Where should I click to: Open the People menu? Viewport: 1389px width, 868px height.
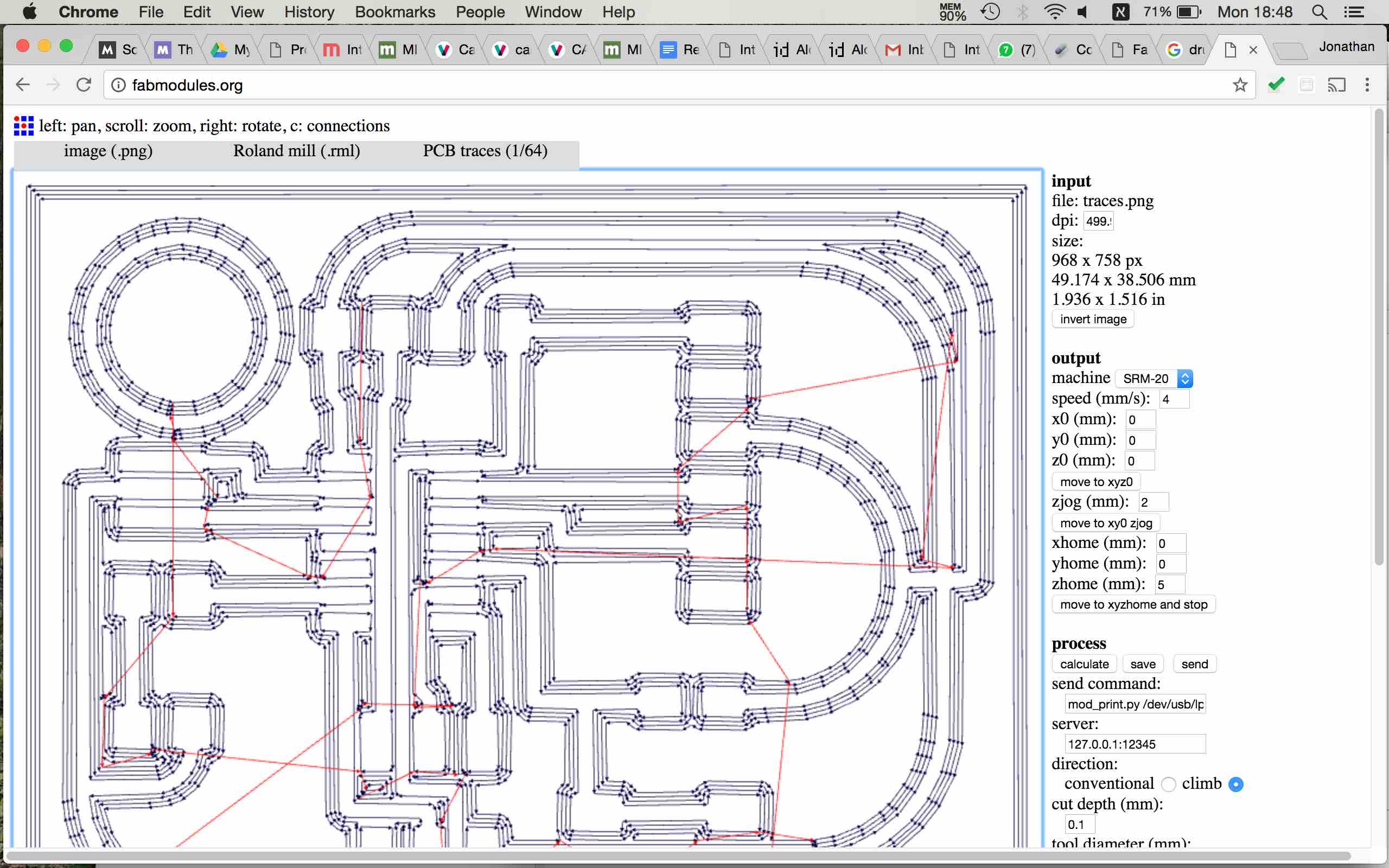(480, 12)
